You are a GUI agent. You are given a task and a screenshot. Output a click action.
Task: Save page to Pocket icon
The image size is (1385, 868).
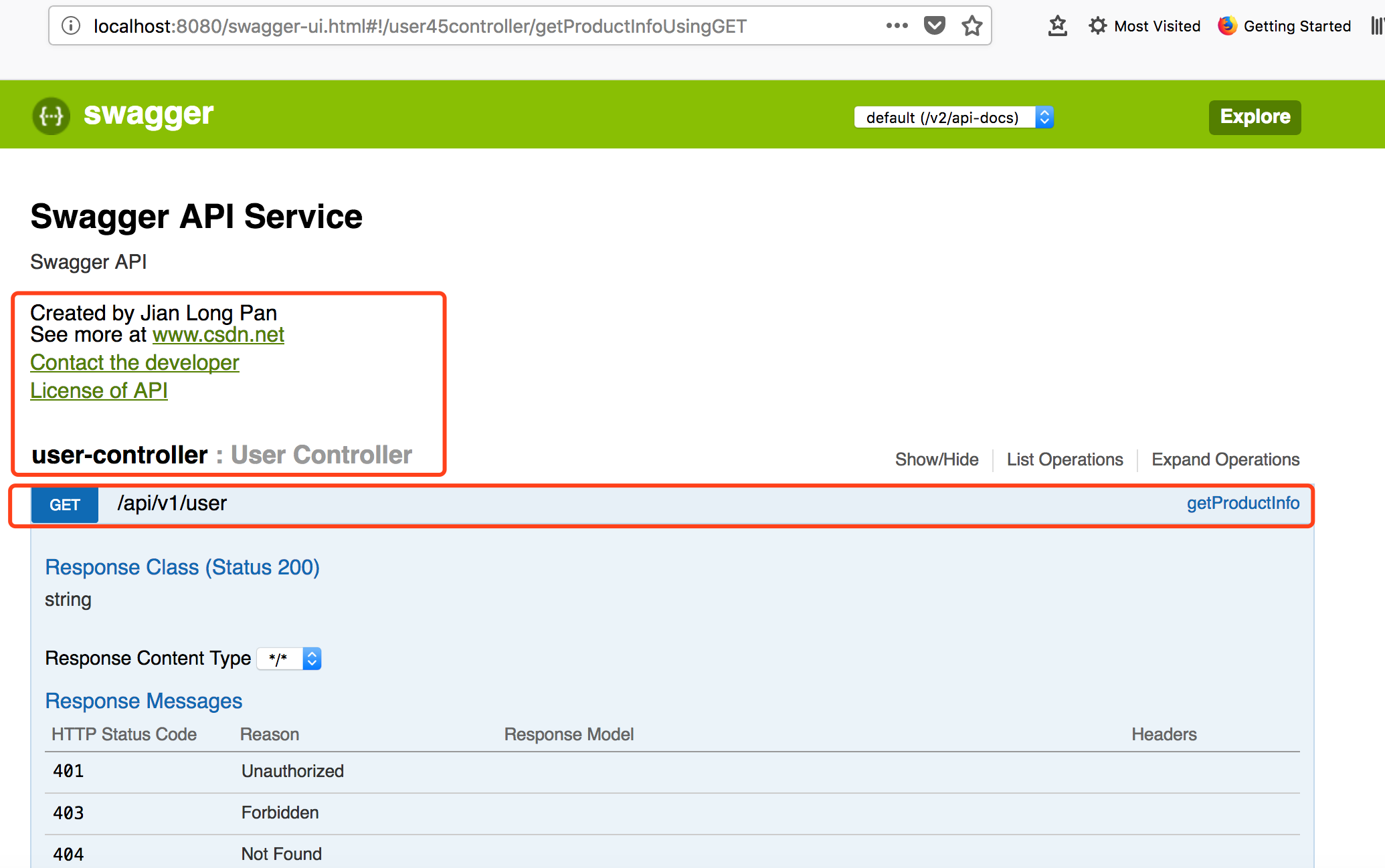coord(934,25)
